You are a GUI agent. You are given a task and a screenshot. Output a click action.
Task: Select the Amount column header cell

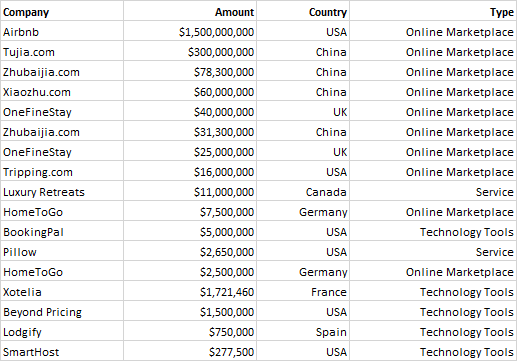click(x=190, y=11)
